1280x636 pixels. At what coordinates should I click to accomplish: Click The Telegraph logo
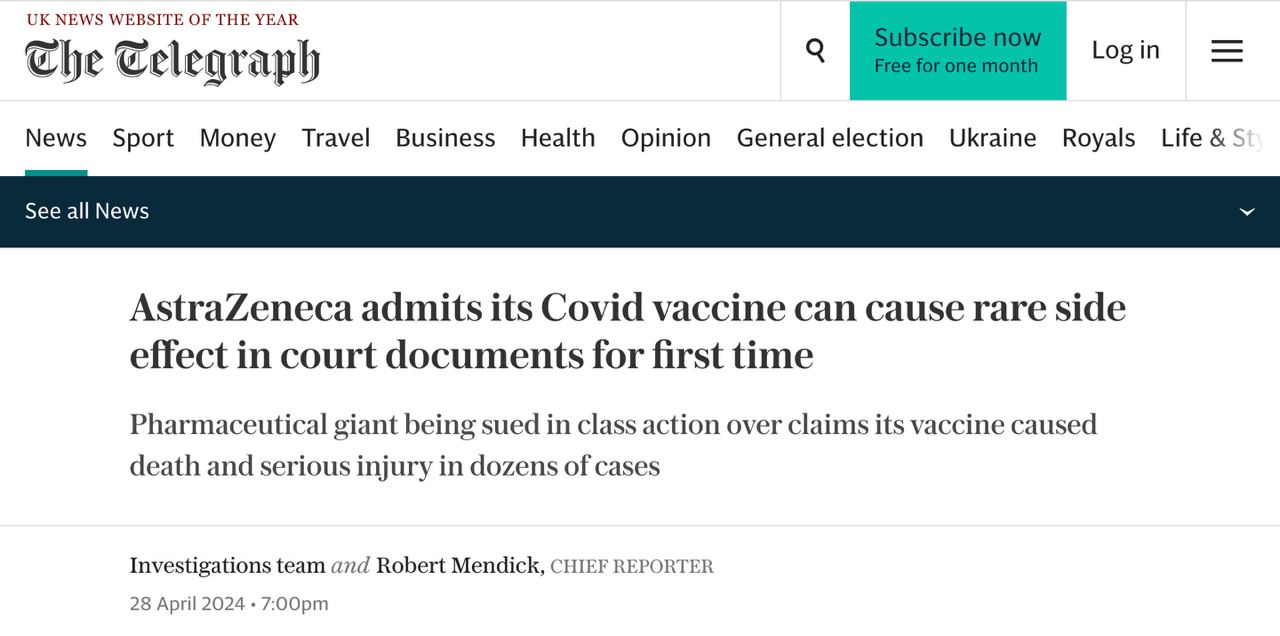pos(172,61)
